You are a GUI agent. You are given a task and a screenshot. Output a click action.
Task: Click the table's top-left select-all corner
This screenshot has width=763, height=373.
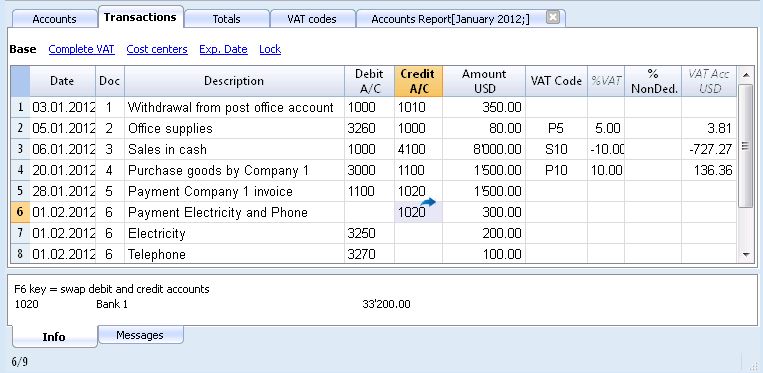(x=20, y=81)
